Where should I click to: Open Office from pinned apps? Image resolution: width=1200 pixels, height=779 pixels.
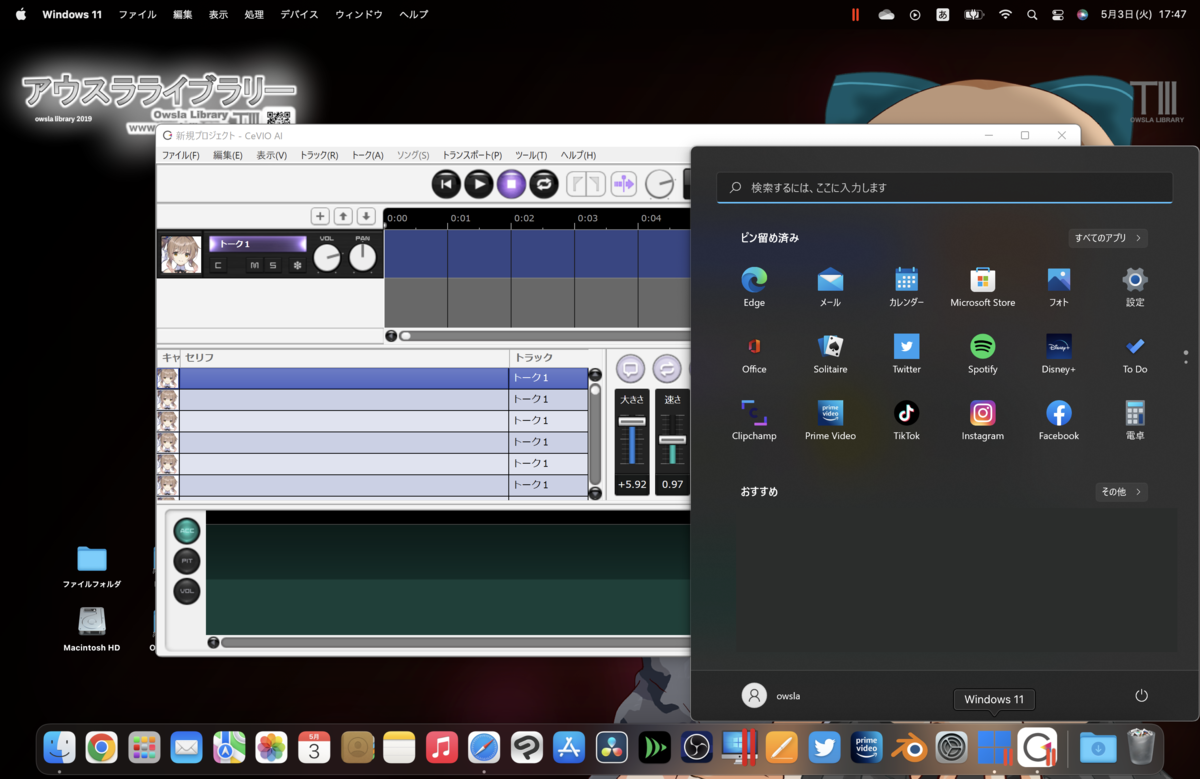[754, 353]
